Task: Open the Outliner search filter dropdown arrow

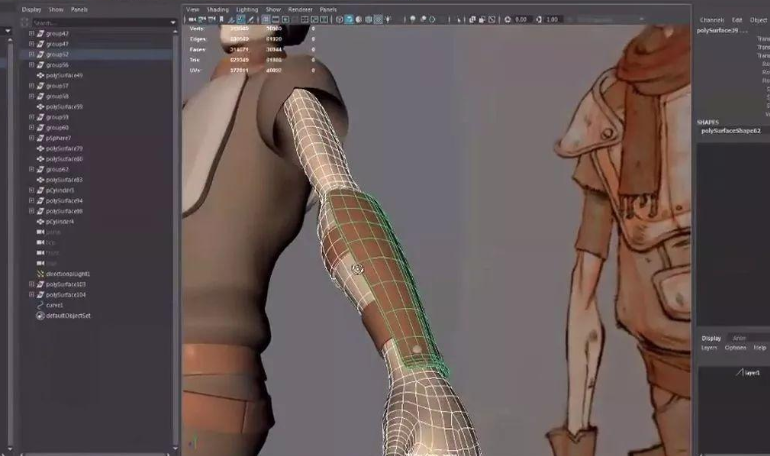Action: (173, 23)
